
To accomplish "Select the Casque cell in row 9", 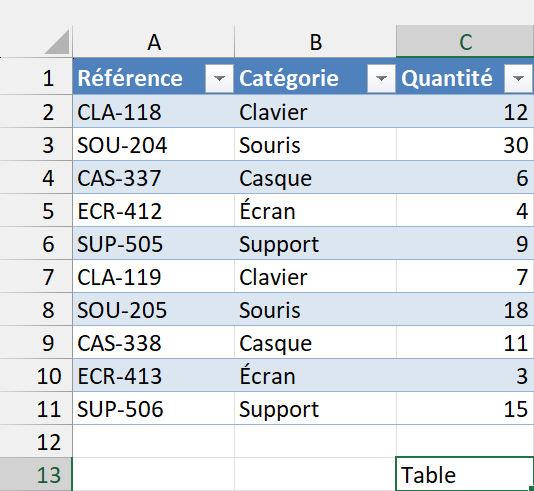I will [x=315, y=343].
